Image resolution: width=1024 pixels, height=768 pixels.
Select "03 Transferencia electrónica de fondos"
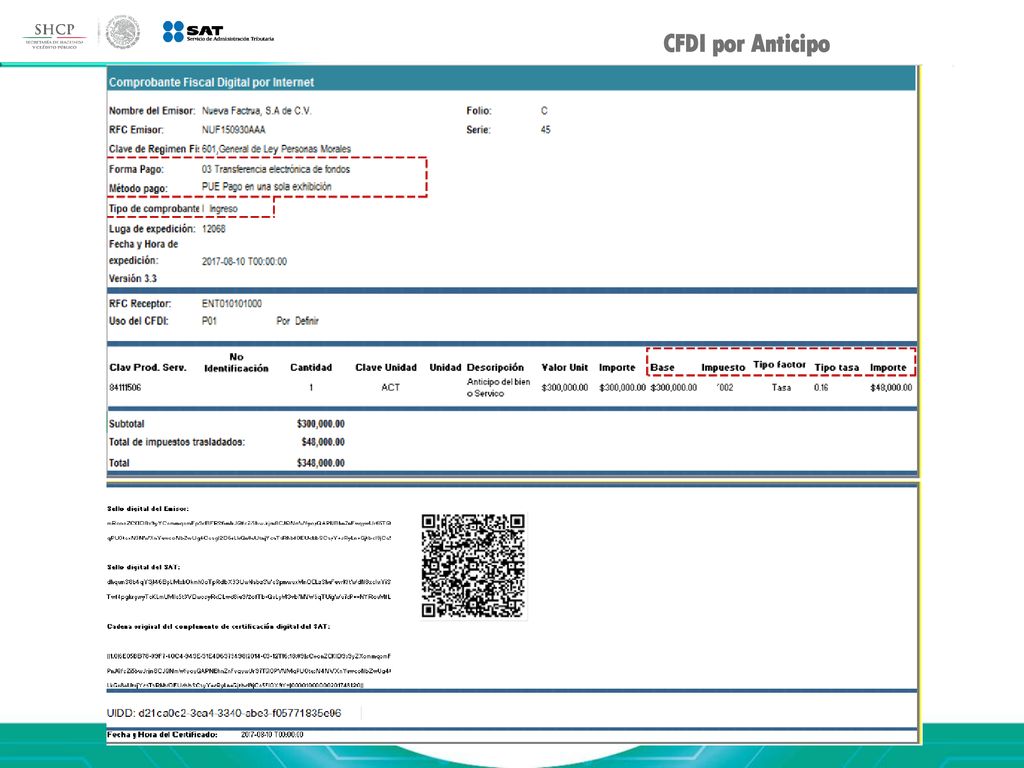coord(276,169)
